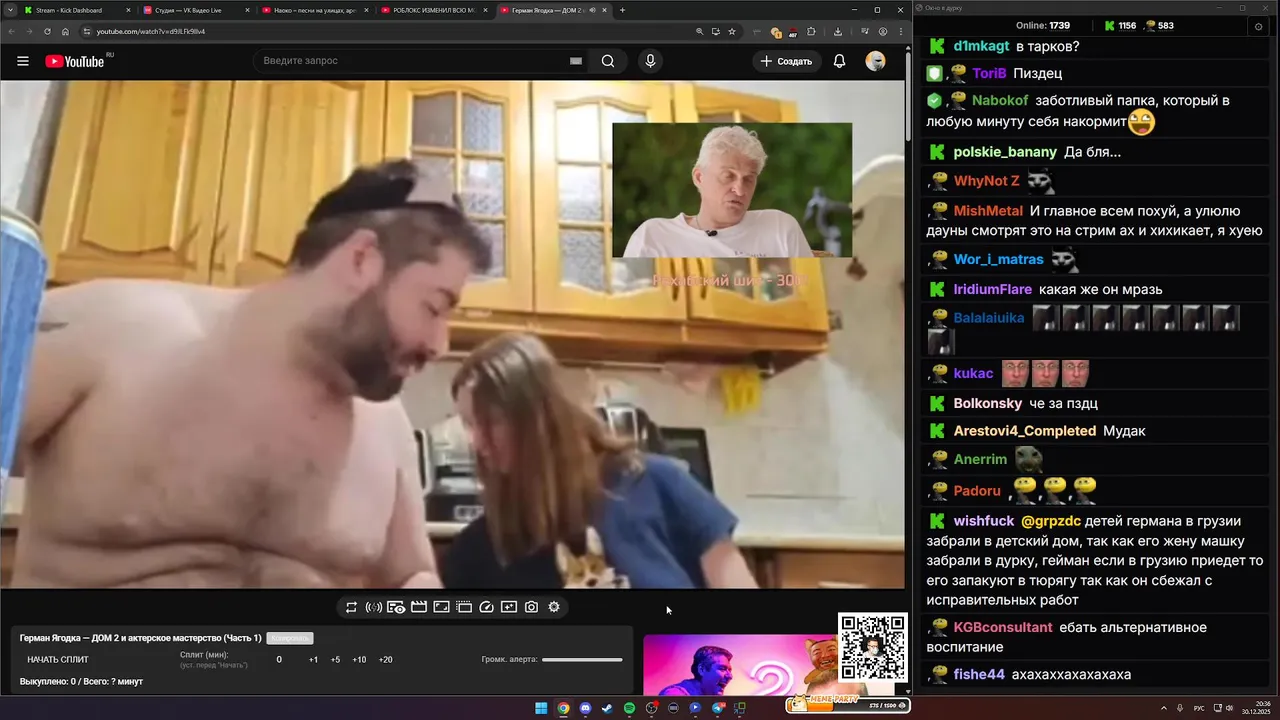
Task: Open the on-screen keyboard icon in search box
Action: [x=576, y=61]
